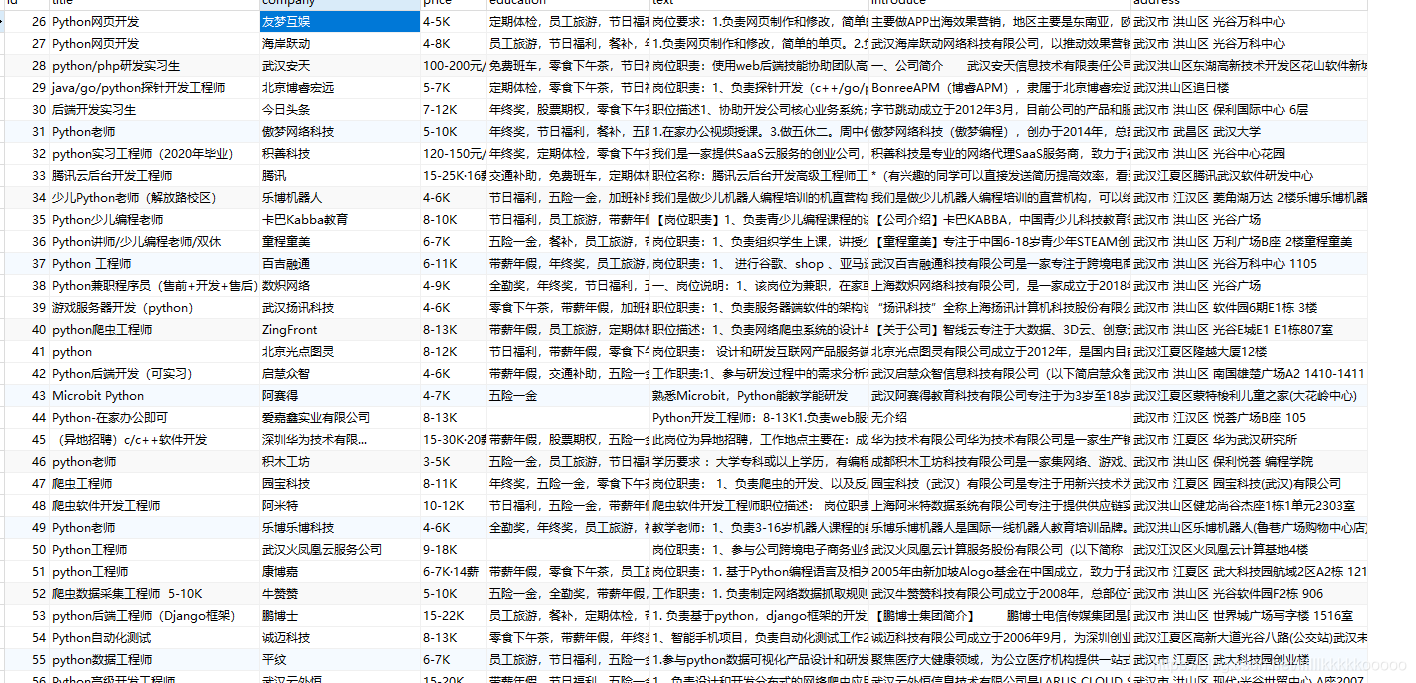
Task: Click company cell 数炽网络
Action: point(339,285)
